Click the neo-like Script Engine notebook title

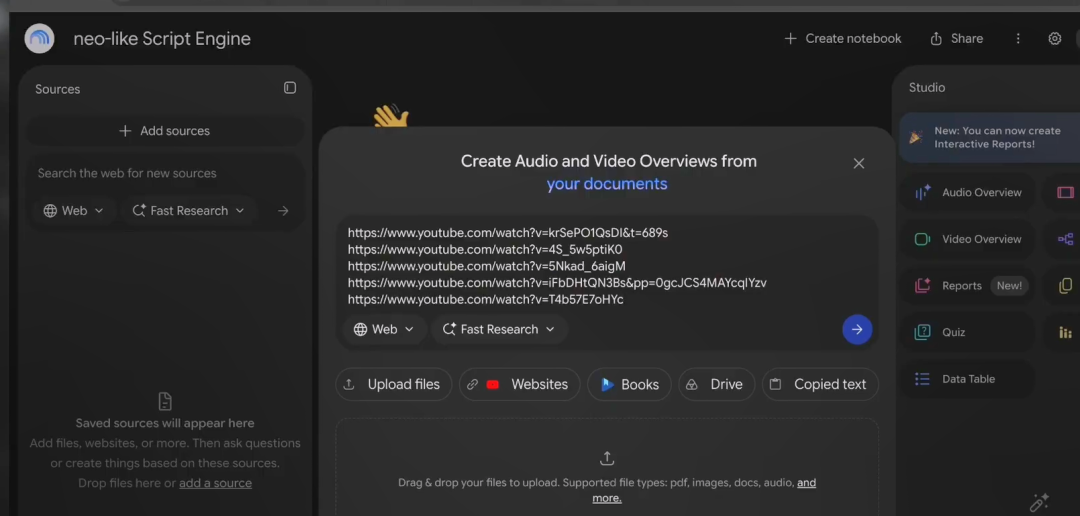point(162,39)
